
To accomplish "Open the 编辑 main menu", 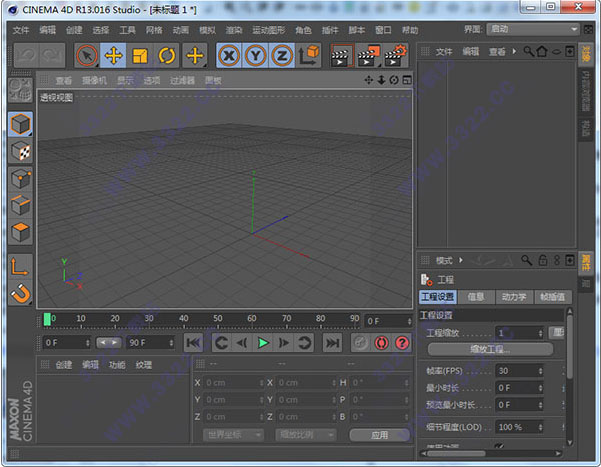I will 48,30.
